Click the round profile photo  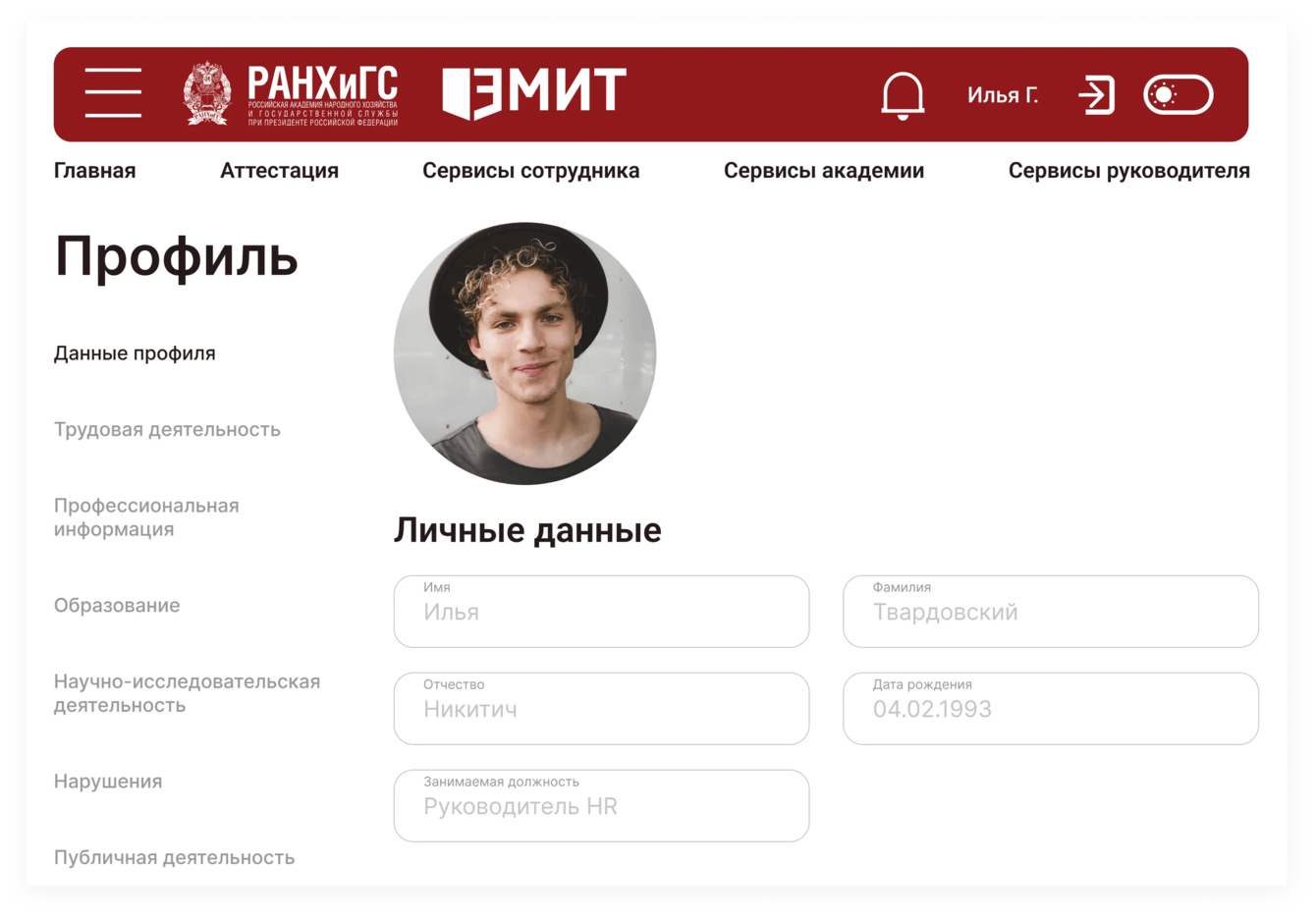[x=524, y=353]
